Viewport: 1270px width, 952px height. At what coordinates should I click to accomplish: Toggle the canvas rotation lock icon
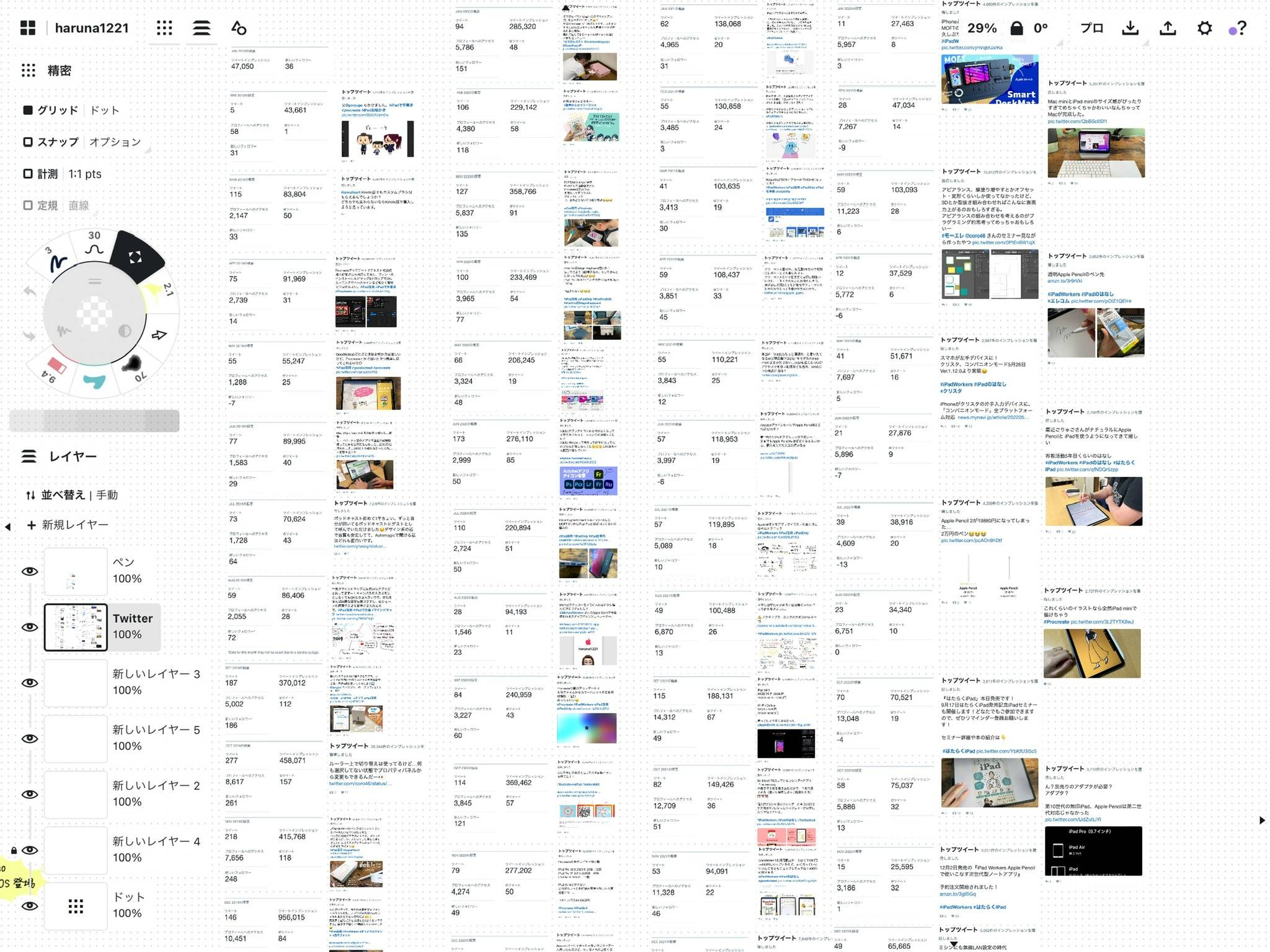1016,29
